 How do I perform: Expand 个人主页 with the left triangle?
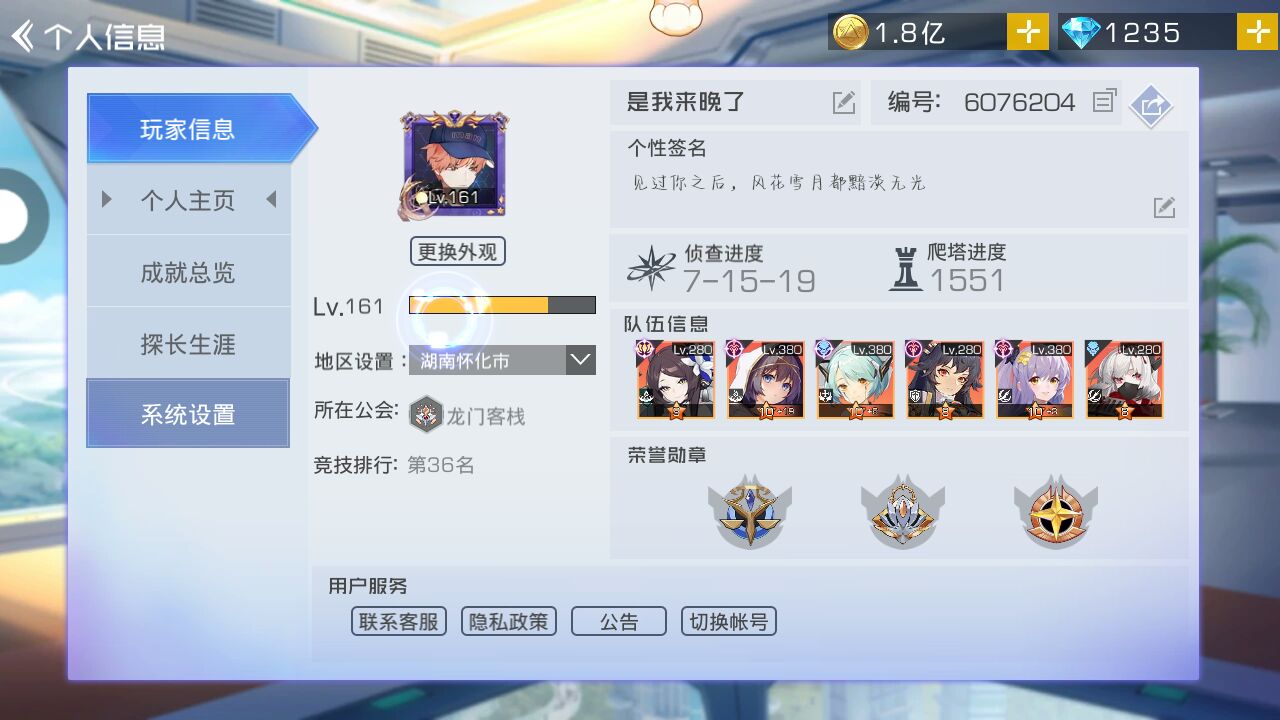[107, 200]
